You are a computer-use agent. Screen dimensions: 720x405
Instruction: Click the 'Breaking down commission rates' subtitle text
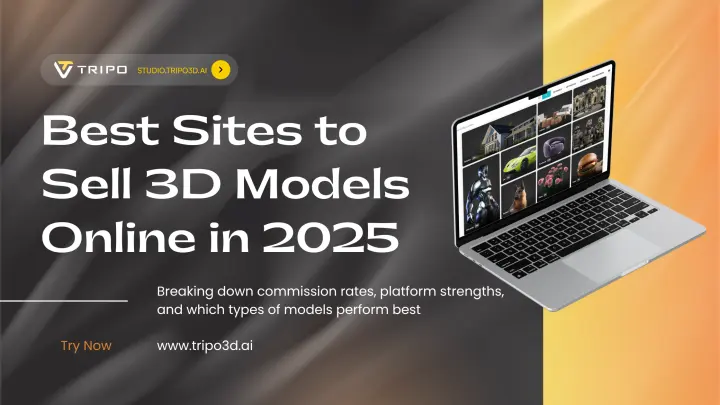click(x=330, y=300)
